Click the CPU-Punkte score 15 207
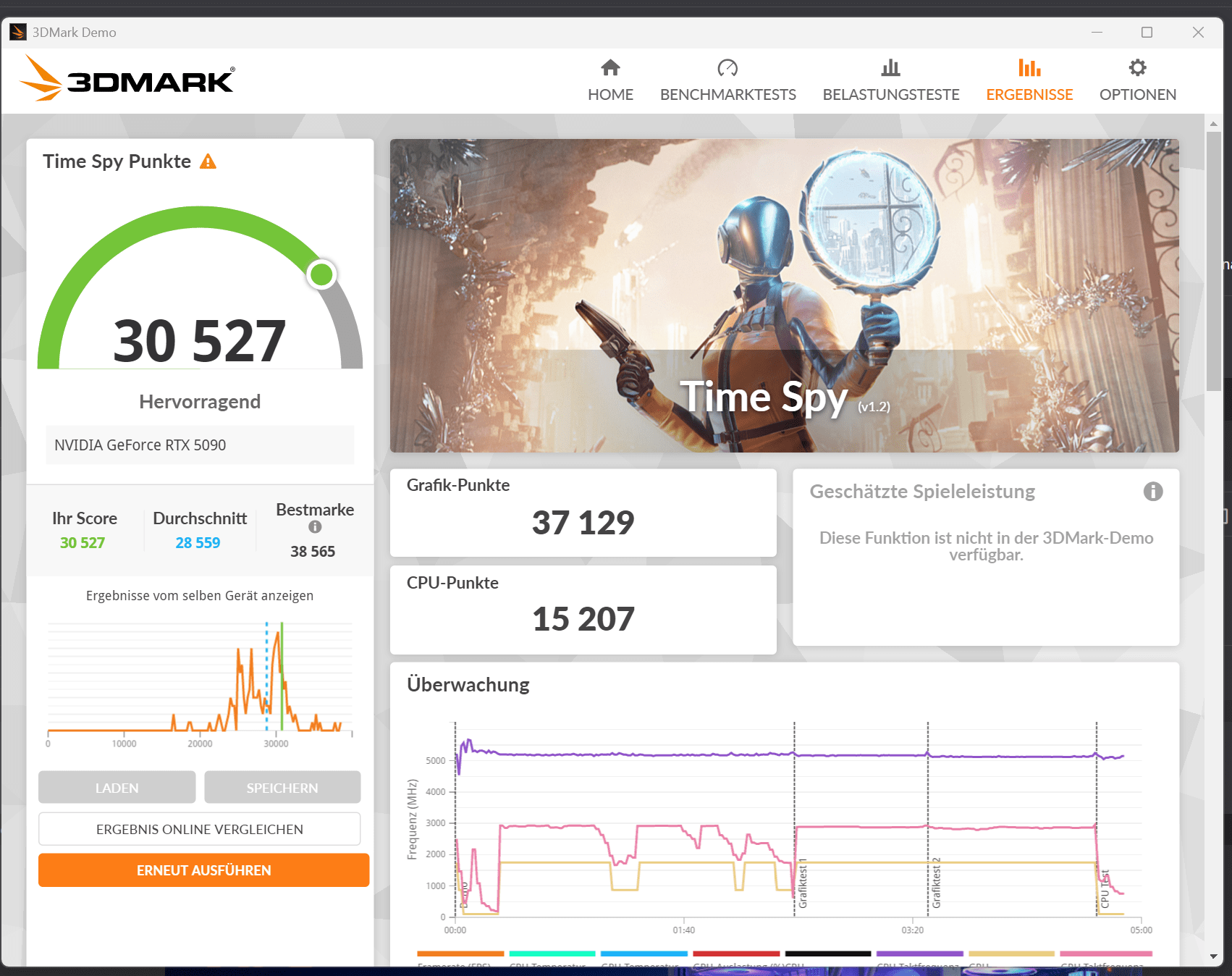This screenshot has width=1232, height=976. click(x=583, y=619)
